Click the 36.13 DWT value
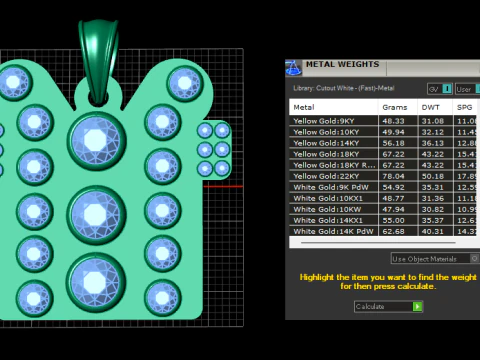Image resolution: width=480 pixels, height=360 pixels. [x=433, y=143]
